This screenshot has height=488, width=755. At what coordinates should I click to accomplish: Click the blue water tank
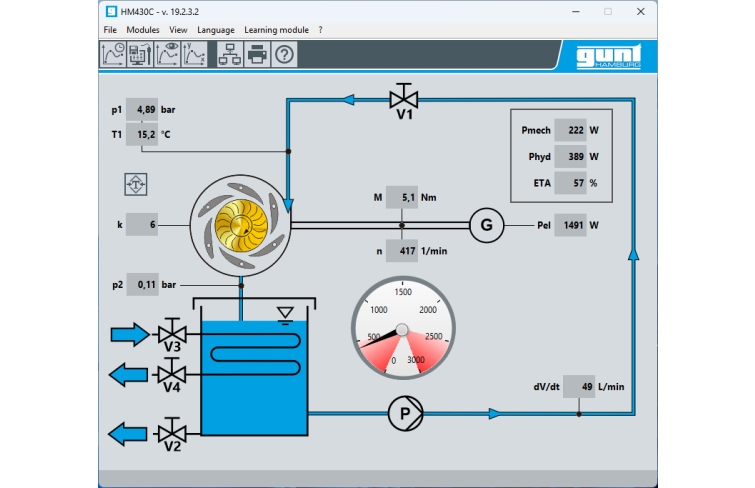[x=254, y=378]
